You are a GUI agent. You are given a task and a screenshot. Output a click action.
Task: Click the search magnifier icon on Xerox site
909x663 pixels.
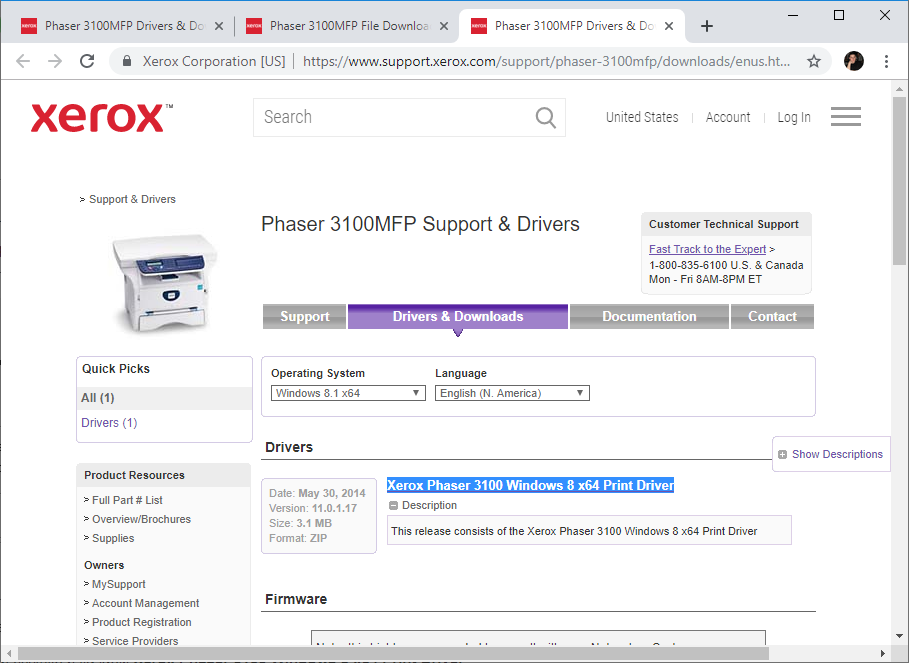point(545,117)
